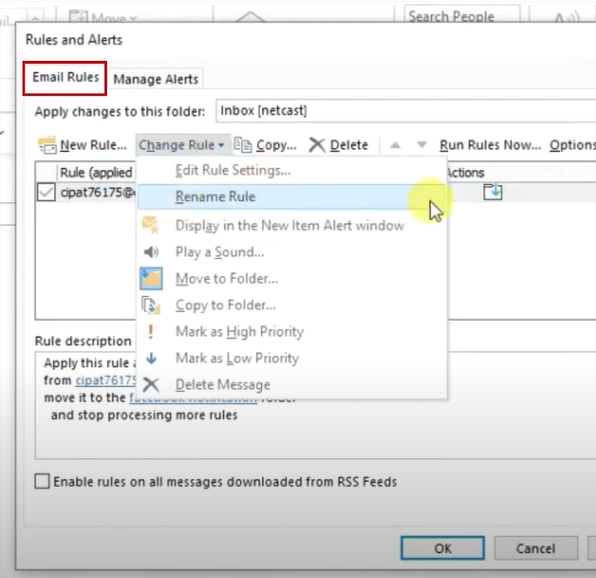Viewport: 596px width, 578px height.
Task: Click the copy-to-folder icon in menu
Action: click(x=151, y=305)
